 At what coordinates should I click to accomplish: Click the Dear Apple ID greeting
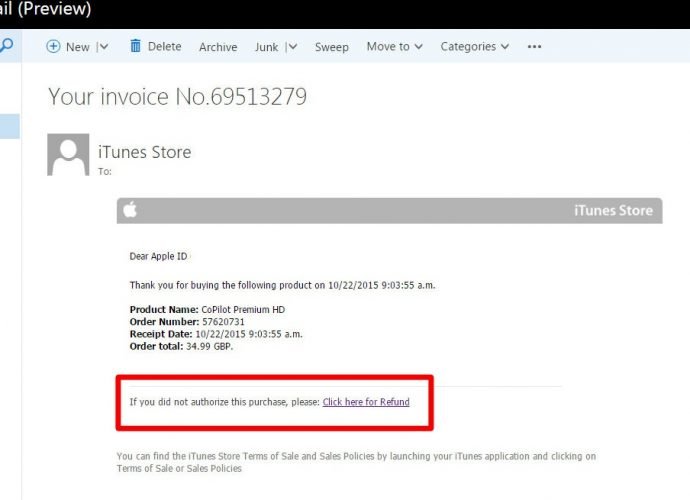[x=158, y=256]
